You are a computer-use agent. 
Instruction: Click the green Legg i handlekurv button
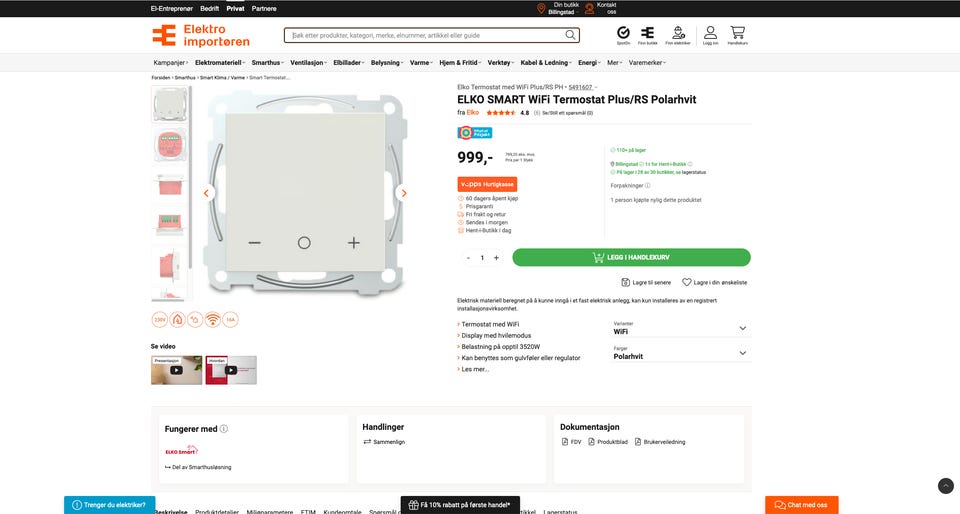631,258
